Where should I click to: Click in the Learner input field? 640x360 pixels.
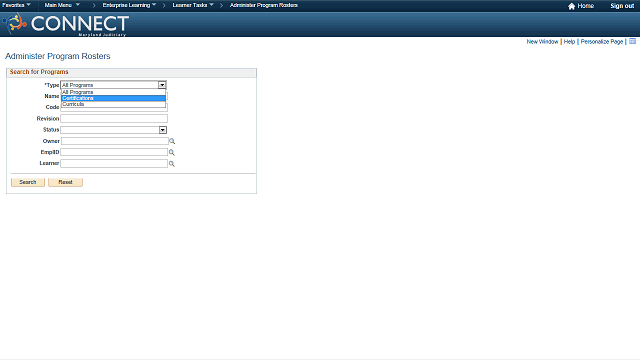[114, 163]
